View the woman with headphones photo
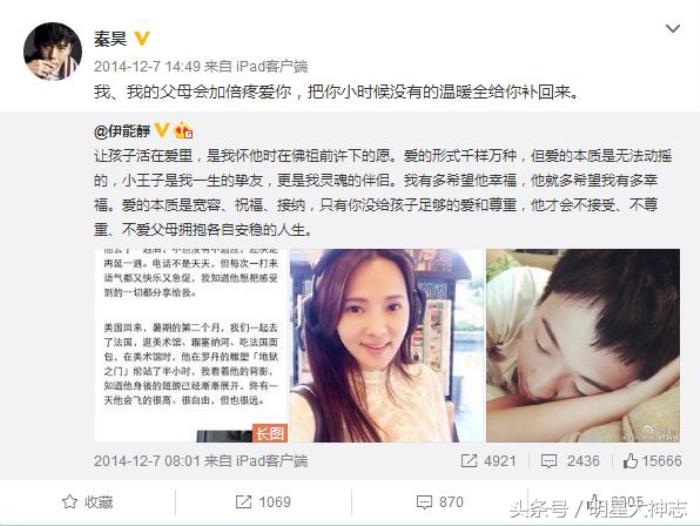 pos(387,346)
